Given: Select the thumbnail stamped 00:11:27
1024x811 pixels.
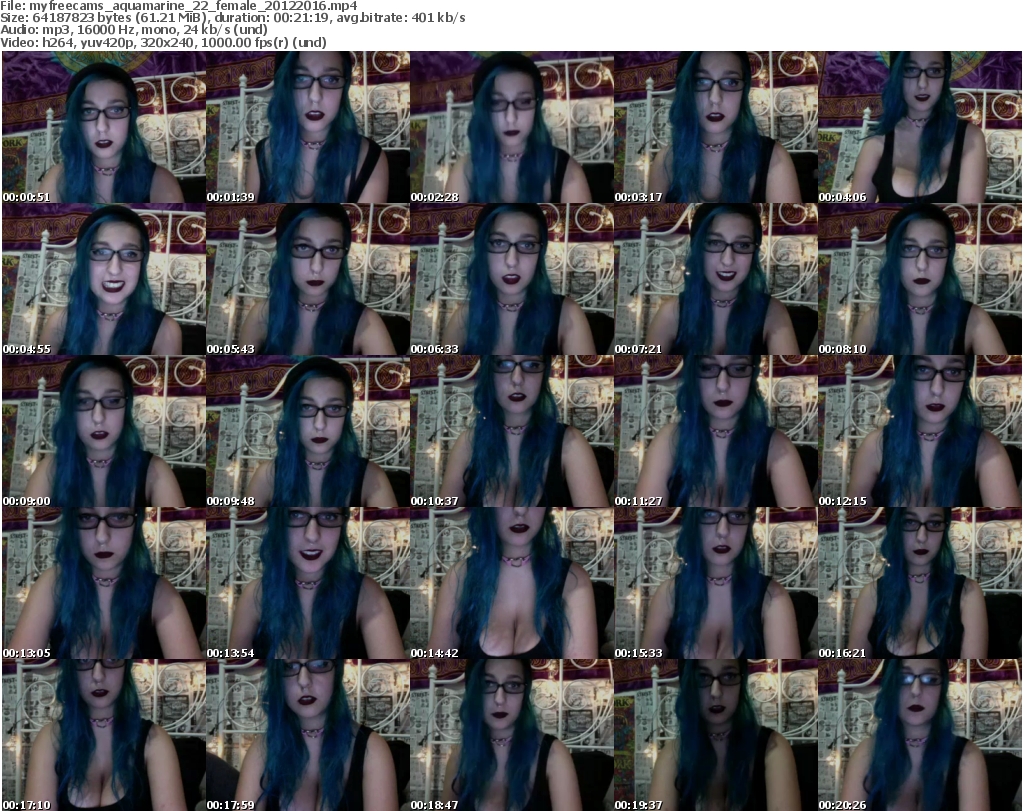Looking at the screenshot, I should (x=715, y=431).
